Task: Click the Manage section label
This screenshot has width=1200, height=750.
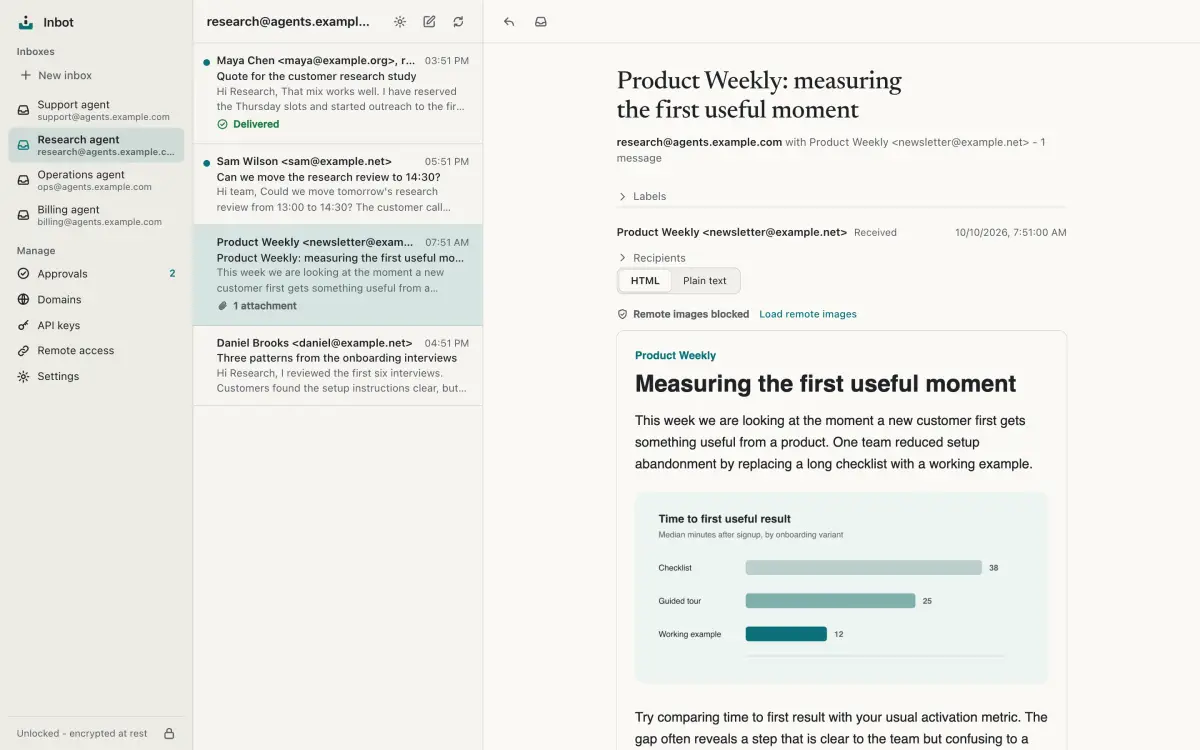Action: [36, 251]
